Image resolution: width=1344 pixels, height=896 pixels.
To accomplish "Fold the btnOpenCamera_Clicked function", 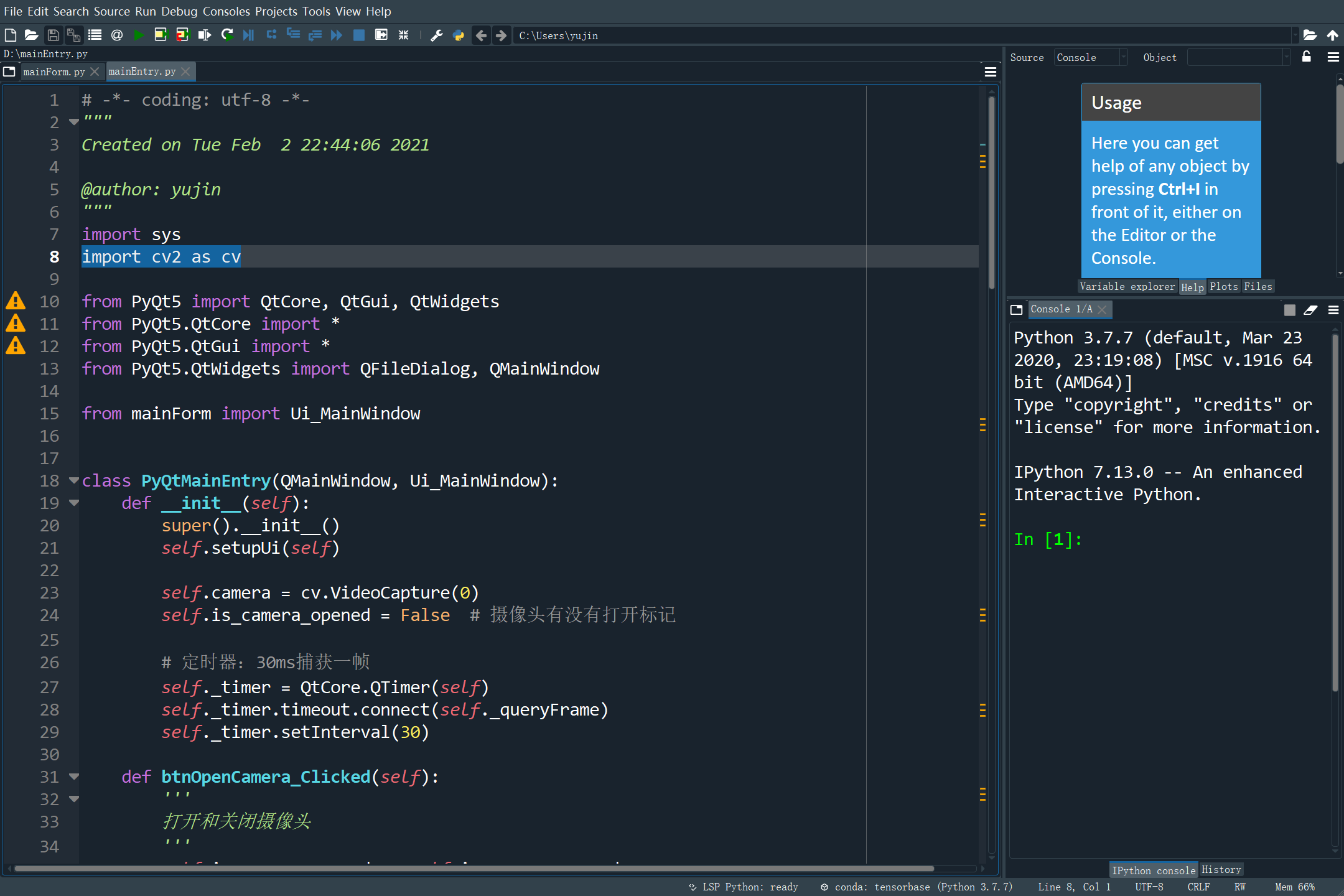I will (x=74, y=777).
